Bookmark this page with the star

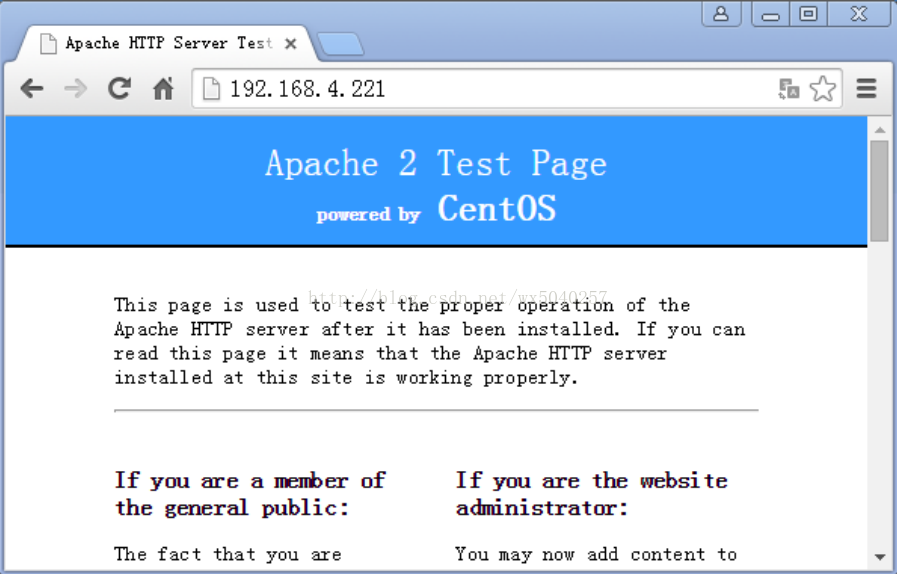click(823, 89)
